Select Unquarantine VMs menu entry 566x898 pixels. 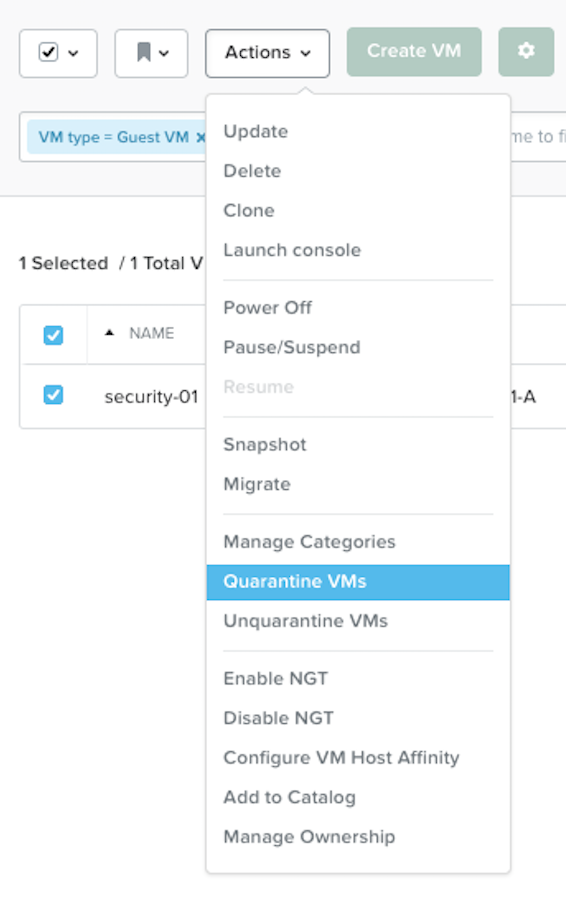coord(305,621)
